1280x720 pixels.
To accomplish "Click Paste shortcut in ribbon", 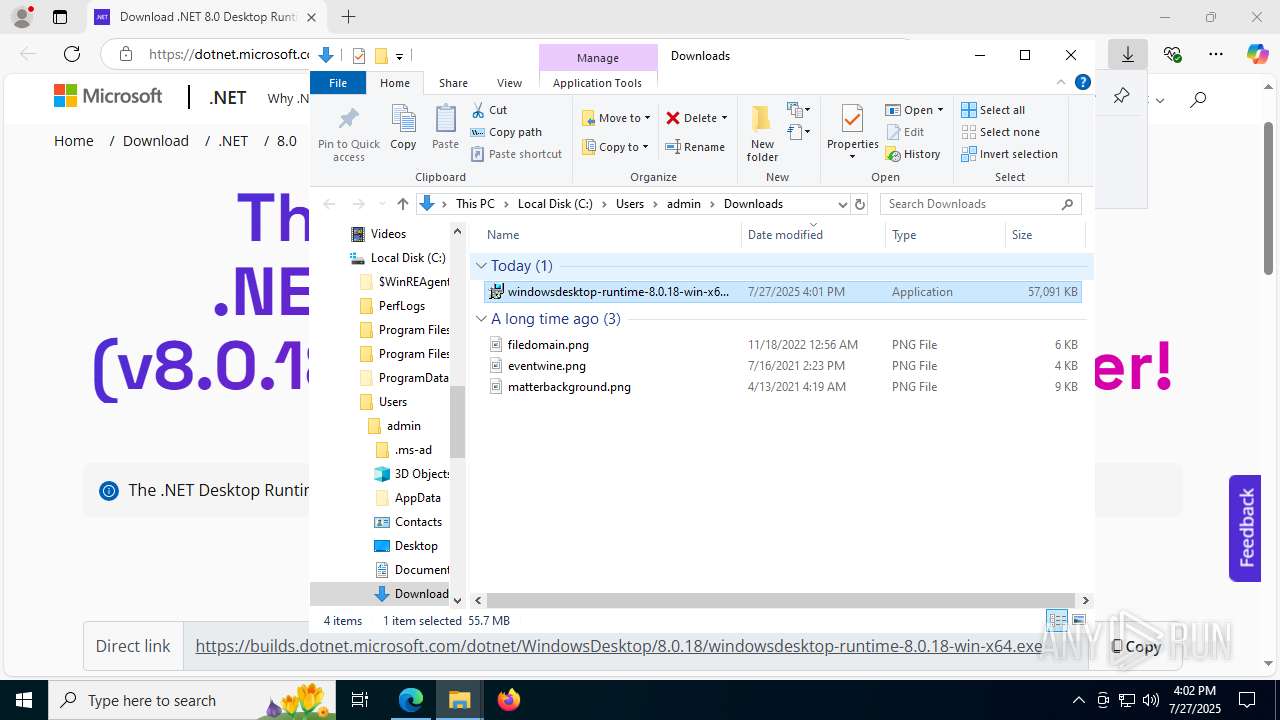I will click(x=516, y=154).
